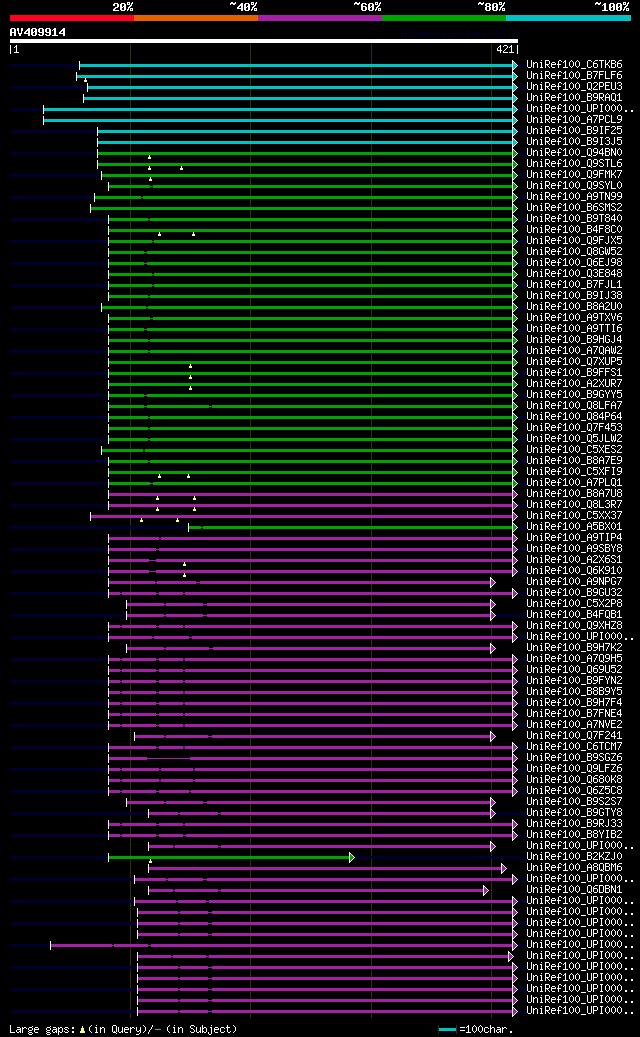Click the hit label UniRef100_Q7XUP5

[x=574, y=362]
